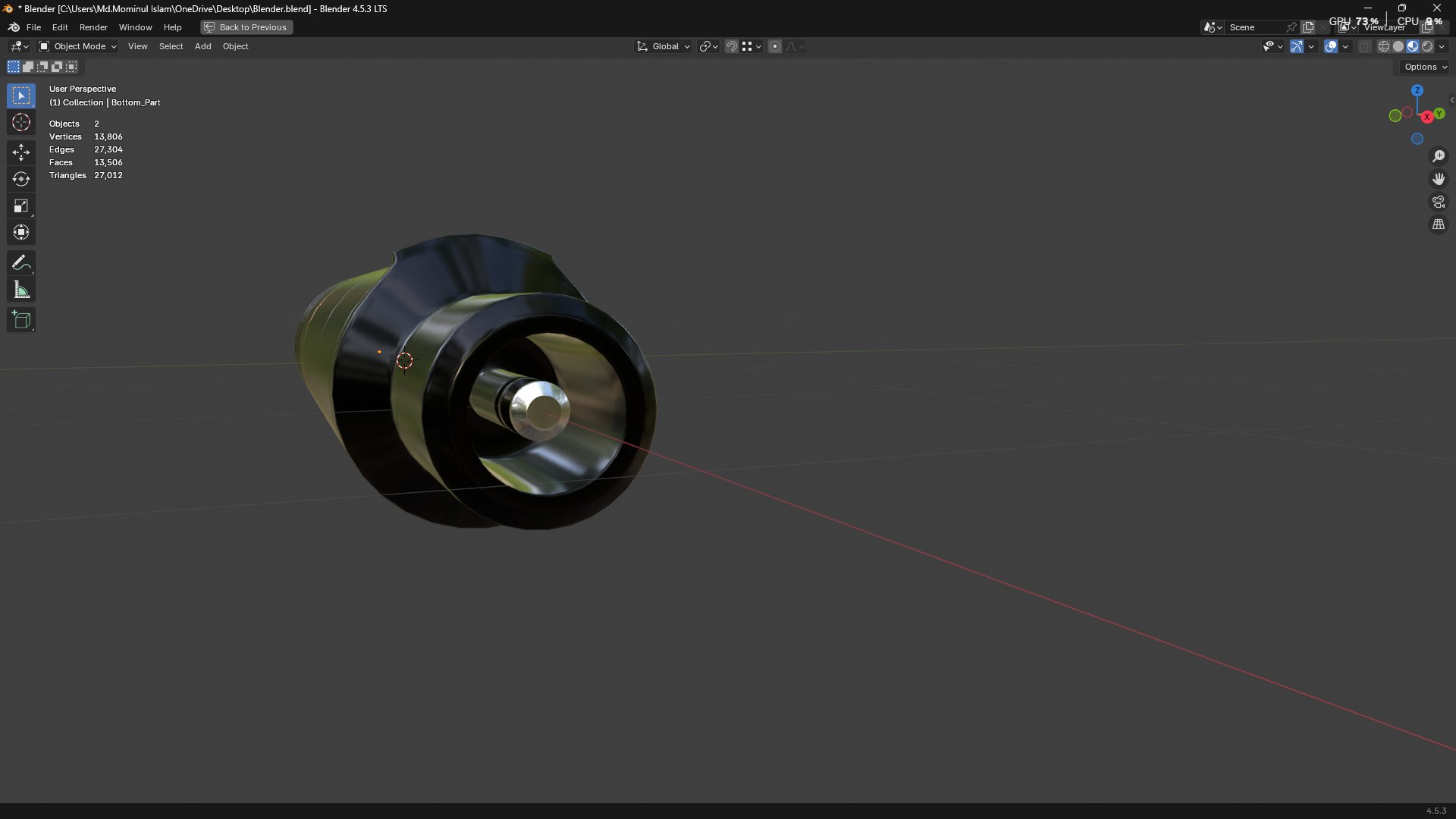Switch to Material Preview shading

(1413, 46)
